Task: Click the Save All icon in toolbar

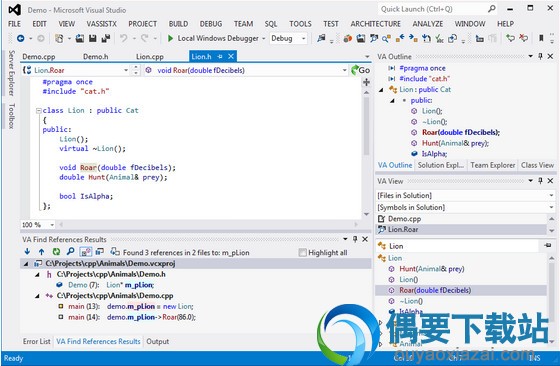Action: [x=106, y=38]
